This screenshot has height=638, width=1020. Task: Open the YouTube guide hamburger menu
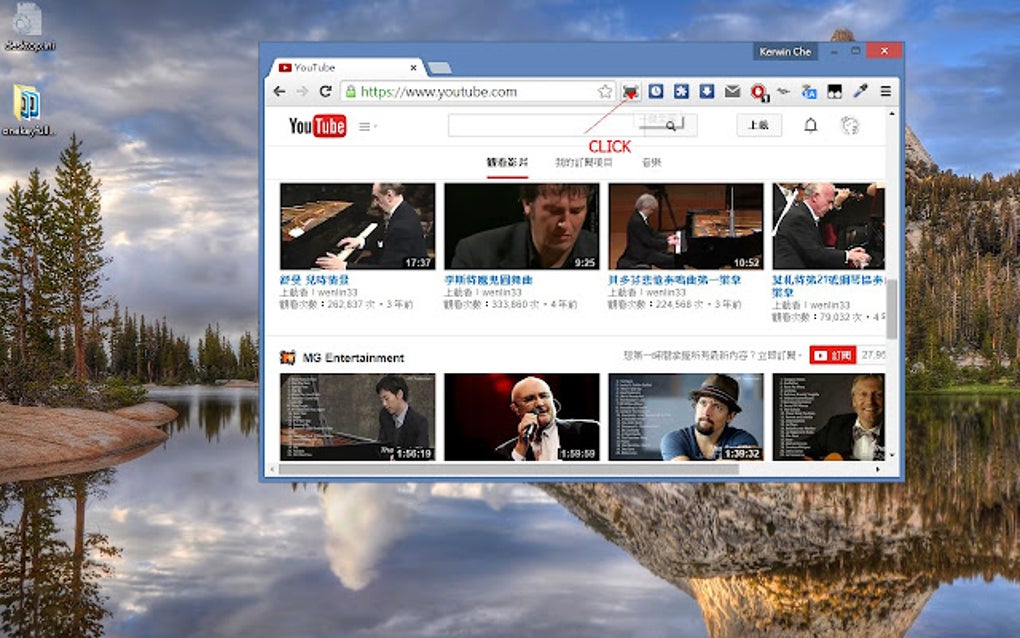364,126
